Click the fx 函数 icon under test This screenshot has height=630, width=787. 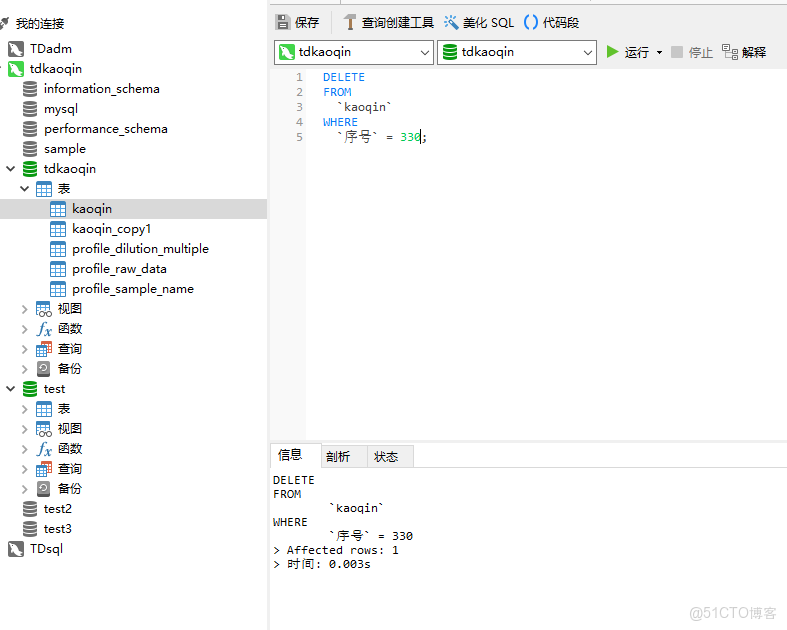coord(44,449)
